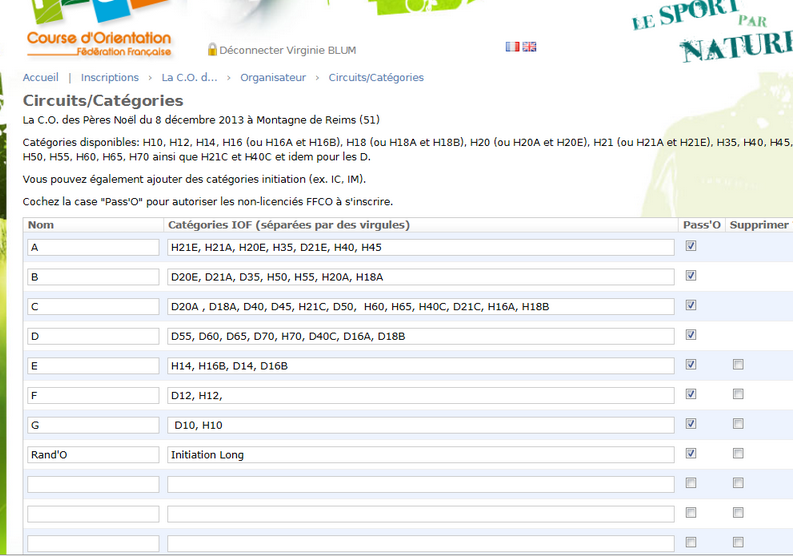The height and width of the screenshot is (556, 793).
Task: Click the second empty Nom field
Action: [93, 514]
